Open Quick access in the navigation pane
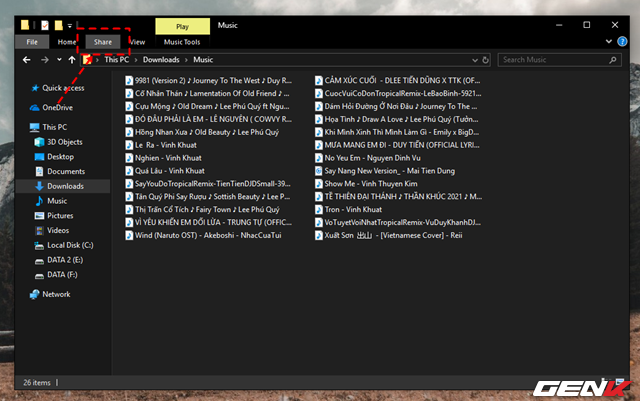Image resolution: width=640 pixels, height=401 pixels. tap(64, 87)
